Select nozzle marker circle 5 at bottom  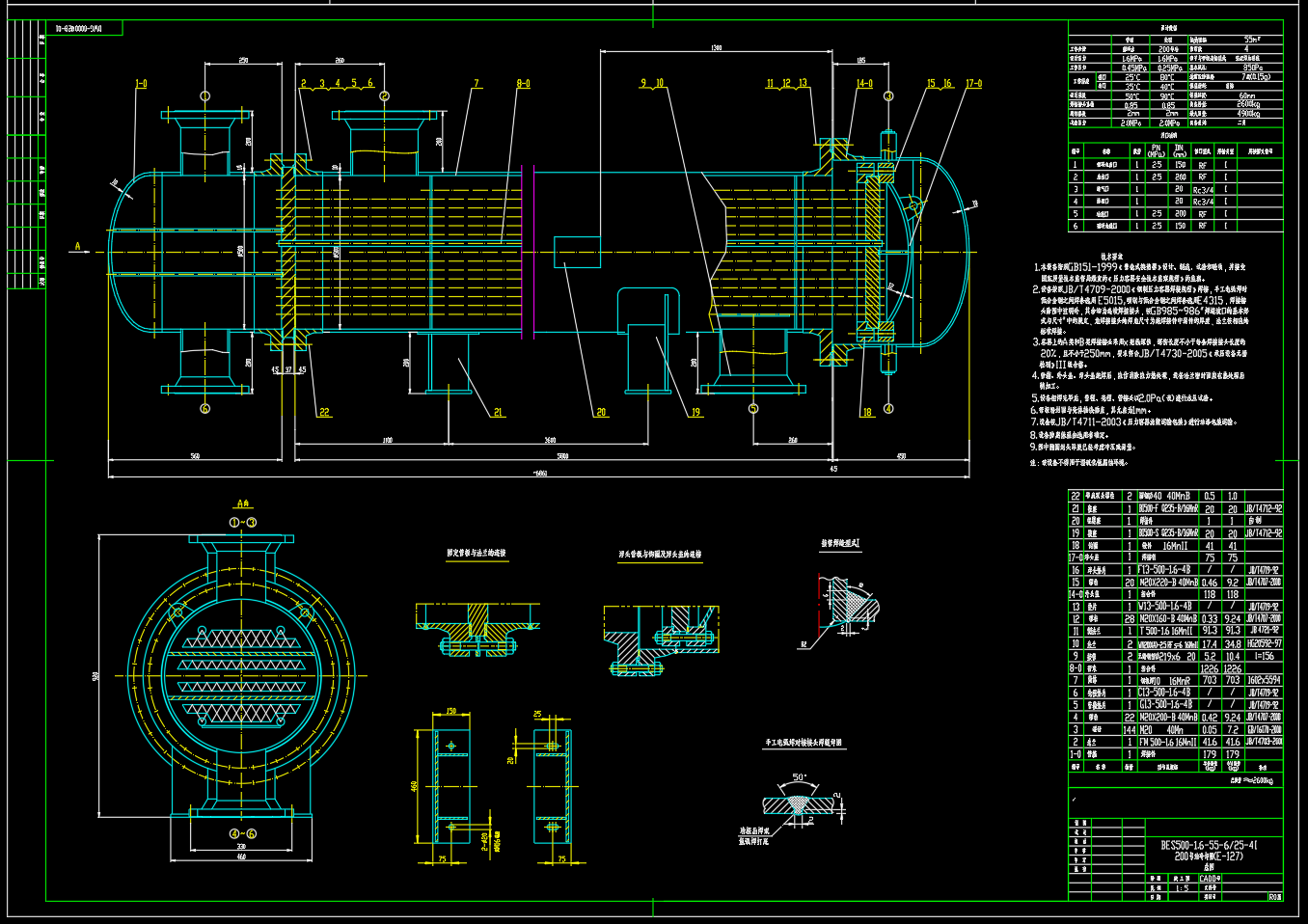click(x=753, y=408)
